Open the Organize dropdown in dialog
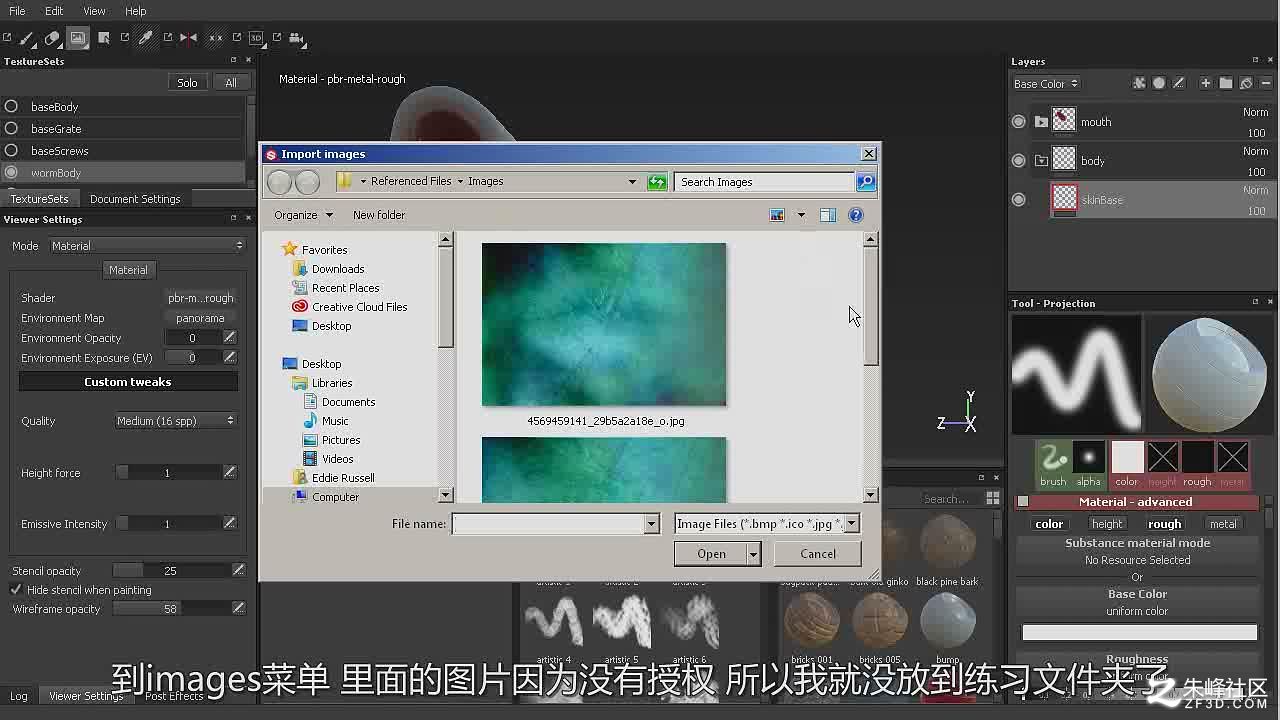 [x=303, y=215]
